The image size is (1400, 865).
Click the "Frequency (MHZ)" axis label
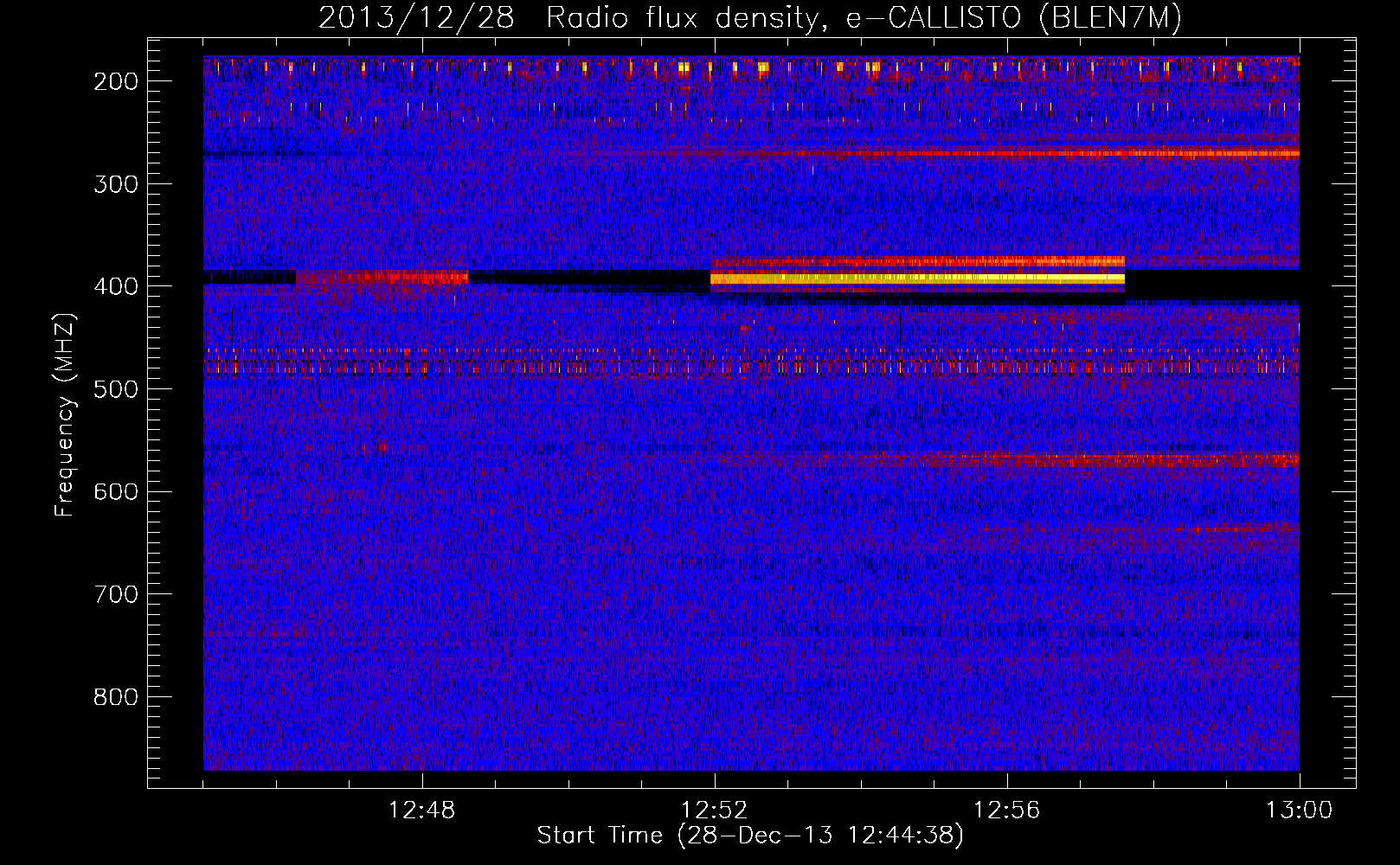(x=65, y=414)
